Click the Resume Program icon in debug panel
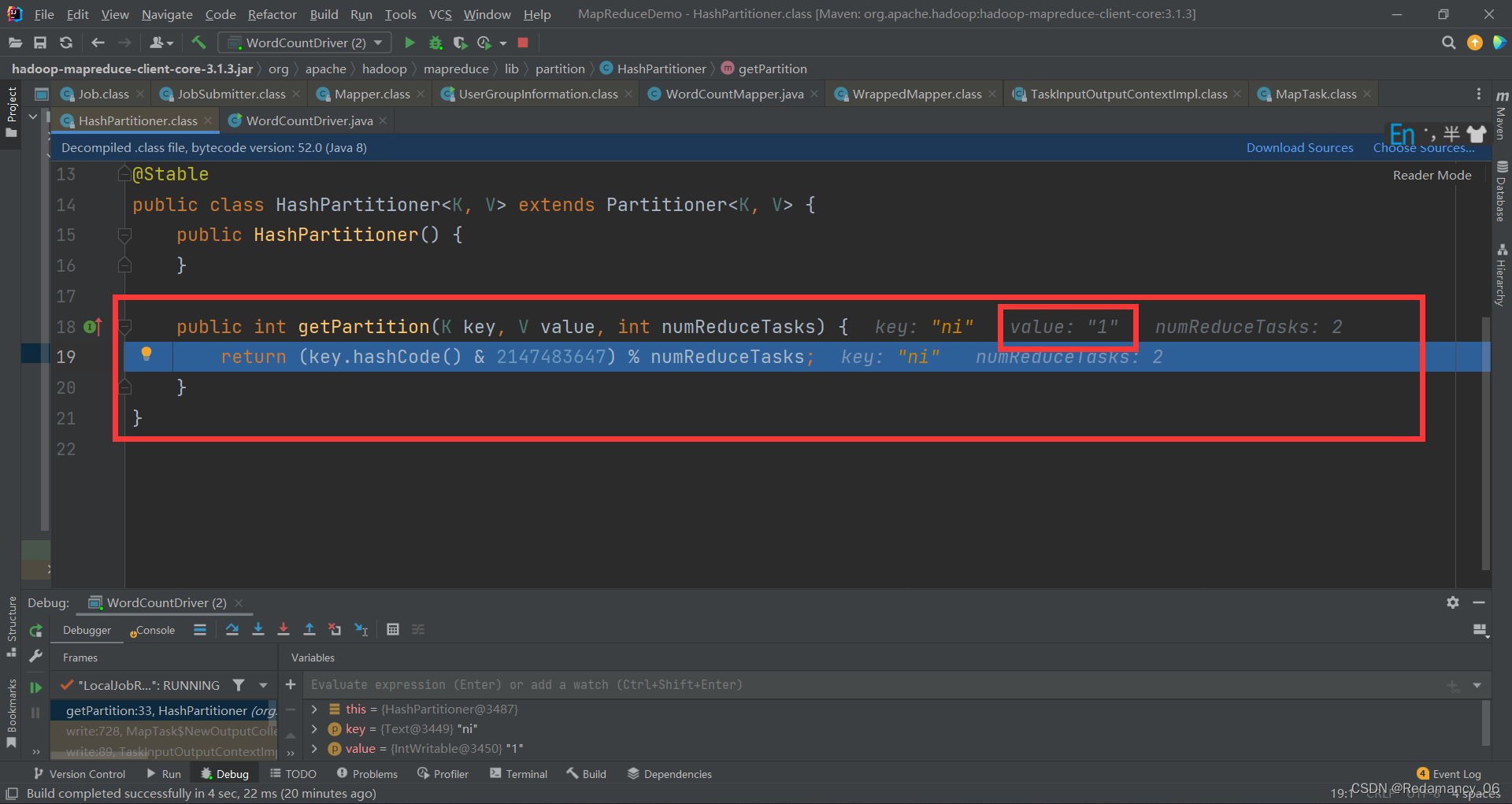This screenshot has height=804, width=1512. pos(35,687)
